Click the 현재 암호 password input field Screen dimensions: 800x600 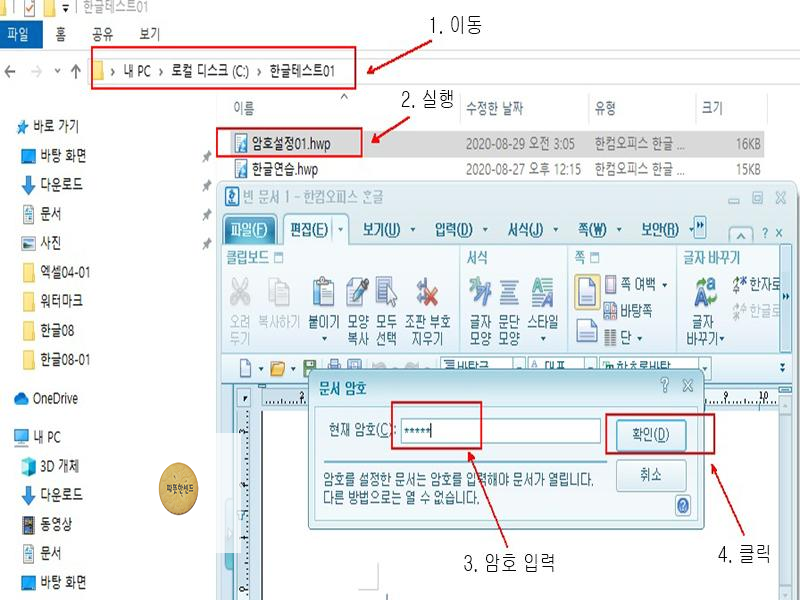coord(500,432)
